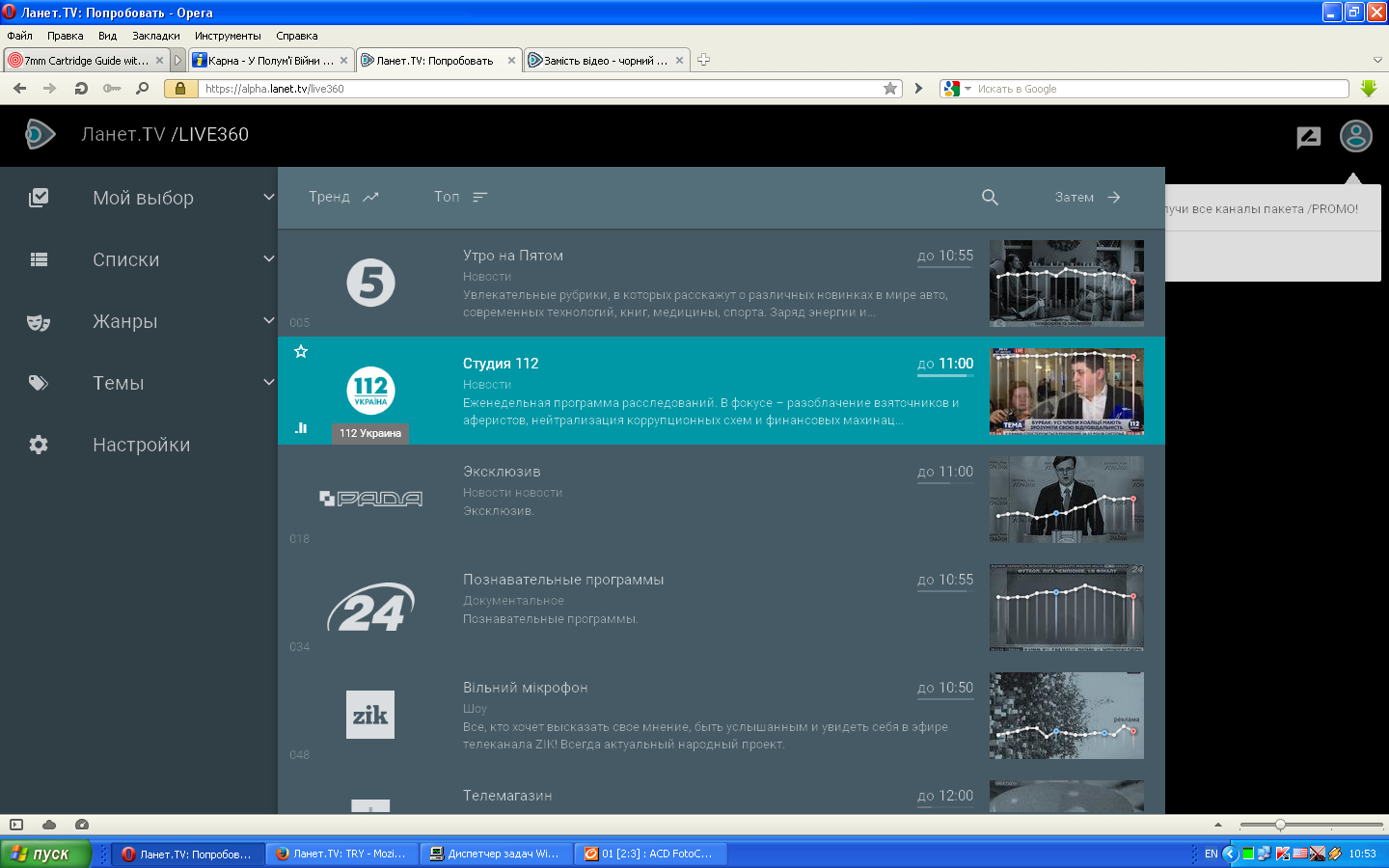Image resolution: width=1389 pixels, height=868 pixels.
Task: Select the 24 channel logo
Action: point(370,608)
